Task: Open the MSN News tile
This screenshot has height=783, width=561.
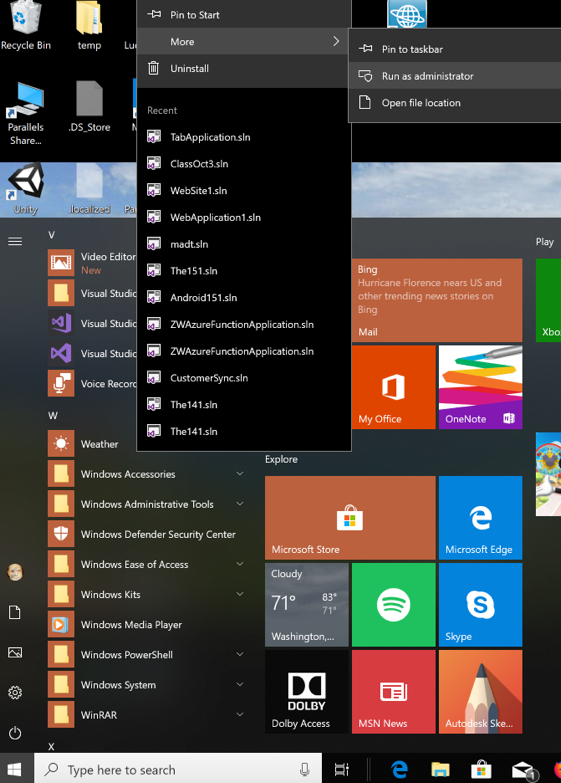Action: click(x=394, y=692)
